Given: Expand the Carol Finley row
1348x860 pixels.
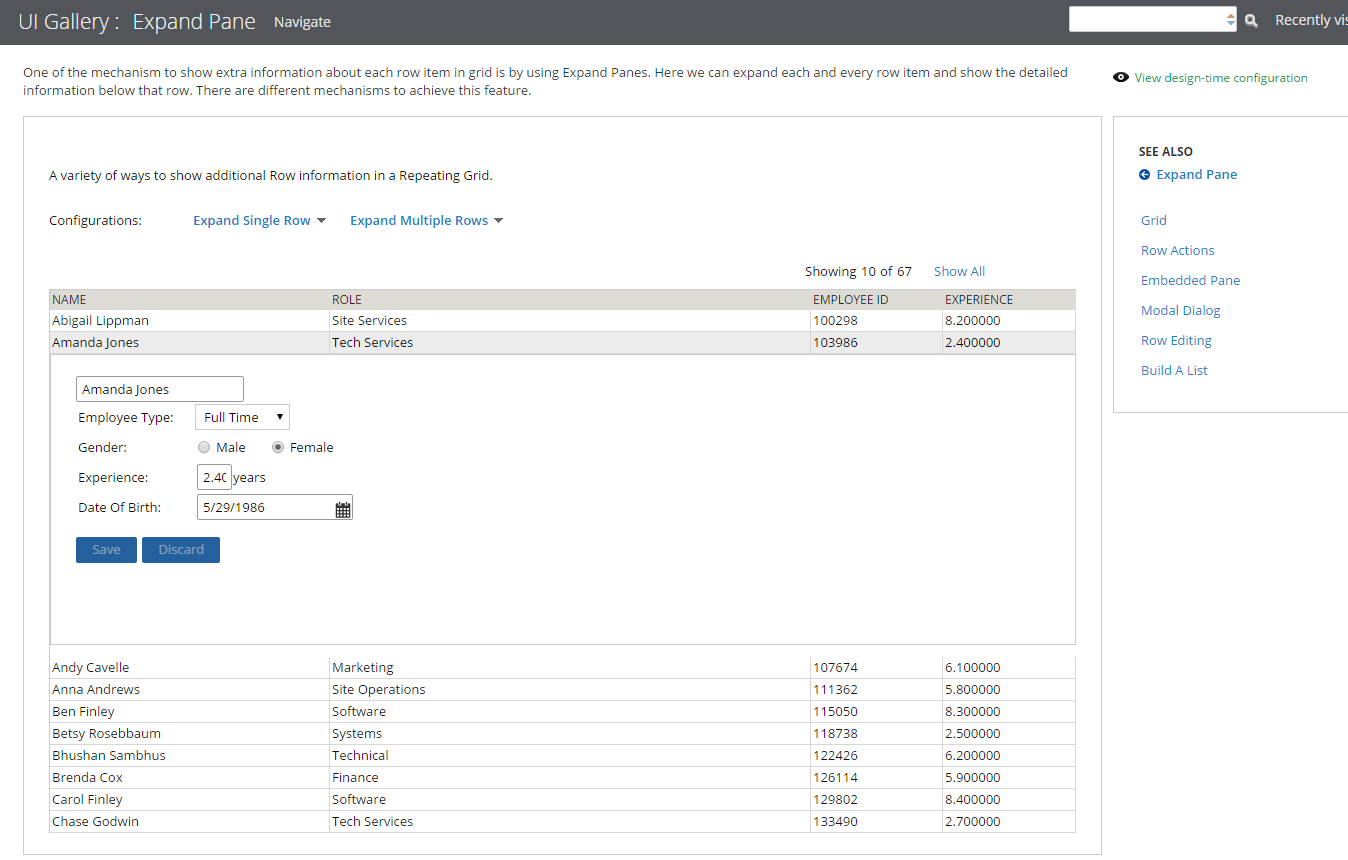Looking at the screenshot, I should [x=562, y=800].
